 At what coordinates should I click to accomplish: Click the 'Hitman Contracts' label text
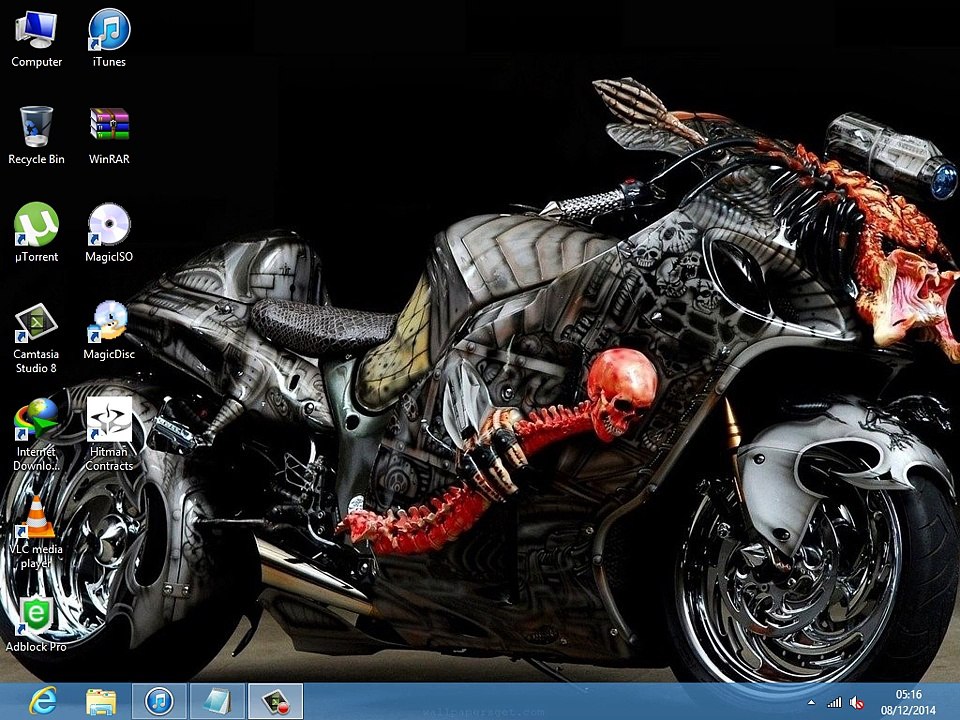[109, 459]
